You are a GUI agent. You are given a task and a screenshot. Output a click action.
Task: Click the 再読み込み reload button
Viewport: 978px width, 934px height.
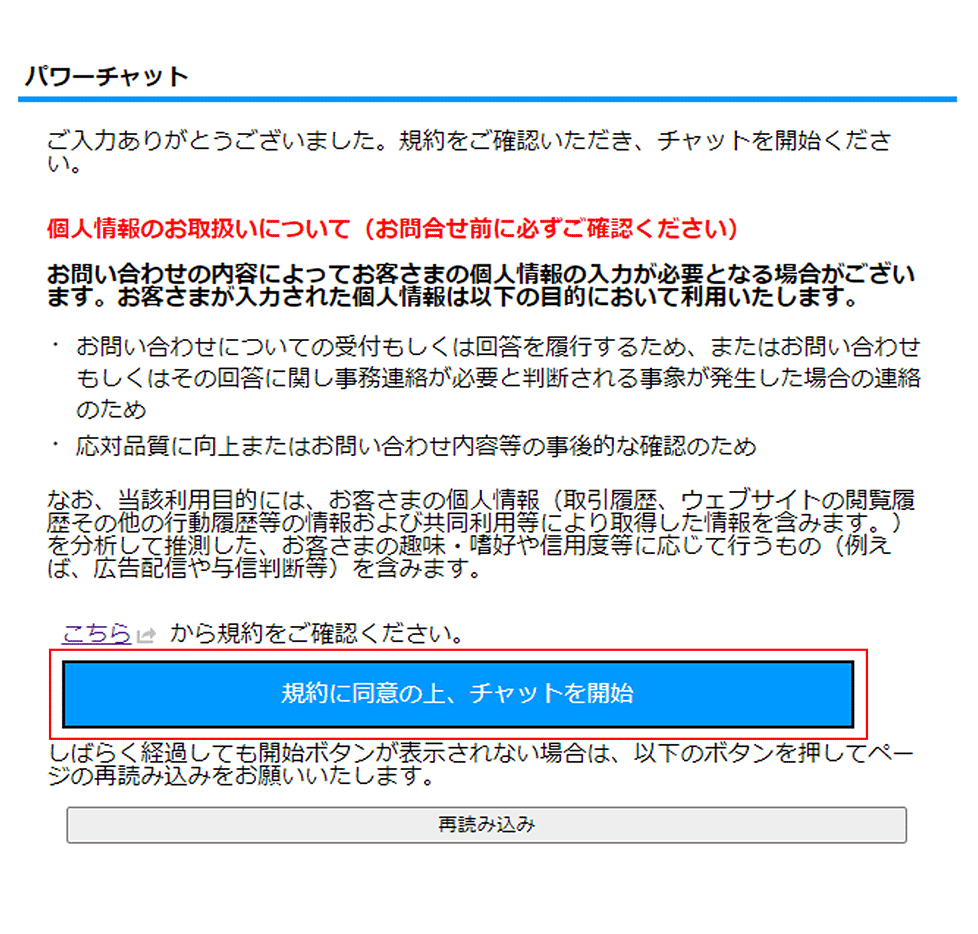point(487,825)
